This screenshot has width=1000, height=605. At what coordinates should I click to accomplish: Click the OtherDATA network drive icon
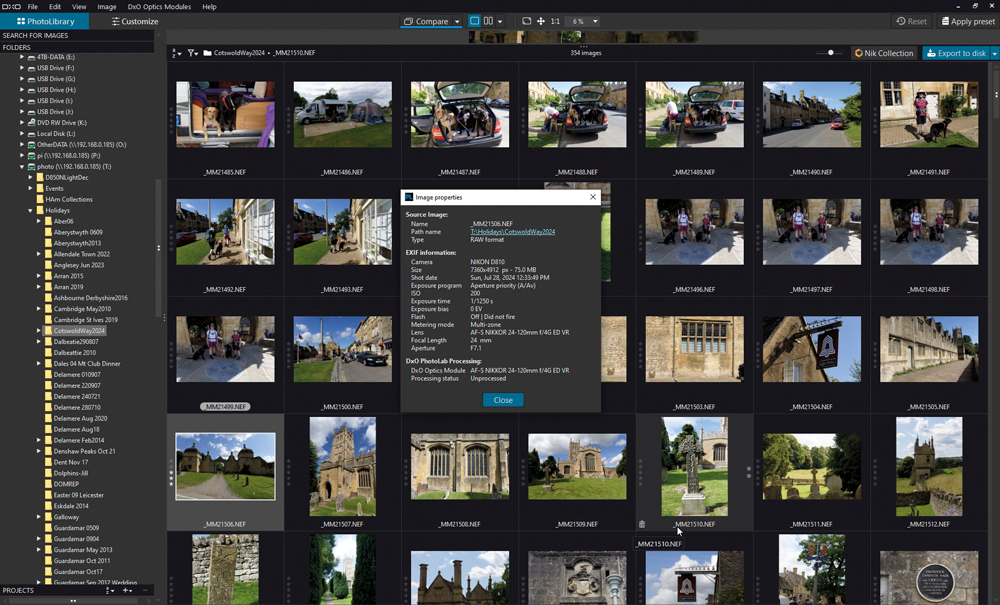click(31, 145)
